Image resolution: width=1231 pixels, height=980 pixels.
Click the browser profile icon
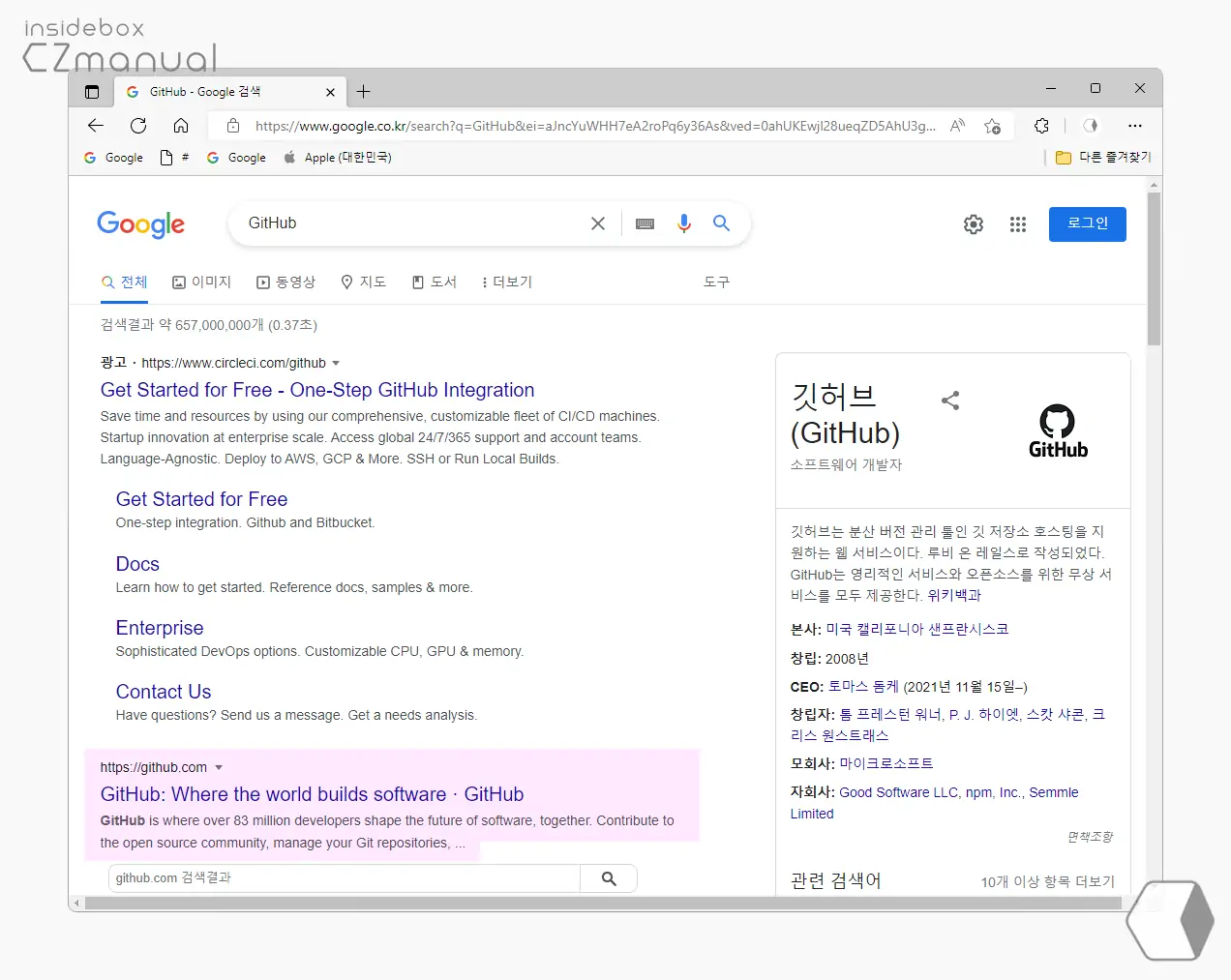pos(1091,126)
